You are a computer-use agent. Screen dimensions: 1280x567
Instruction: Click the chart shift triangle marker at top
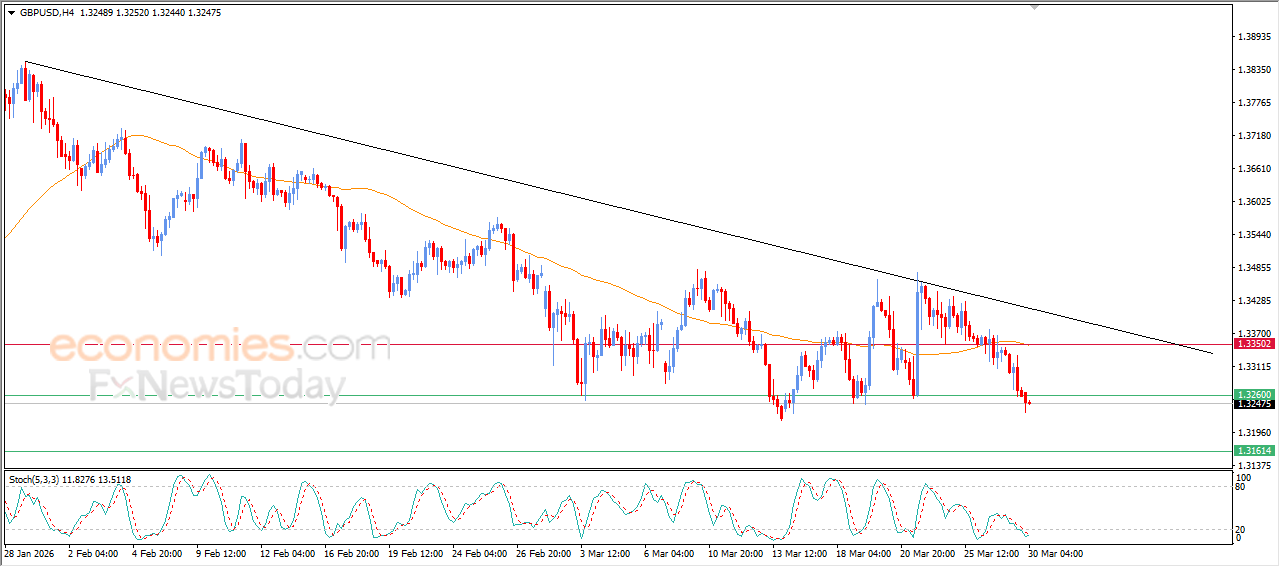tap(1035, 7)
